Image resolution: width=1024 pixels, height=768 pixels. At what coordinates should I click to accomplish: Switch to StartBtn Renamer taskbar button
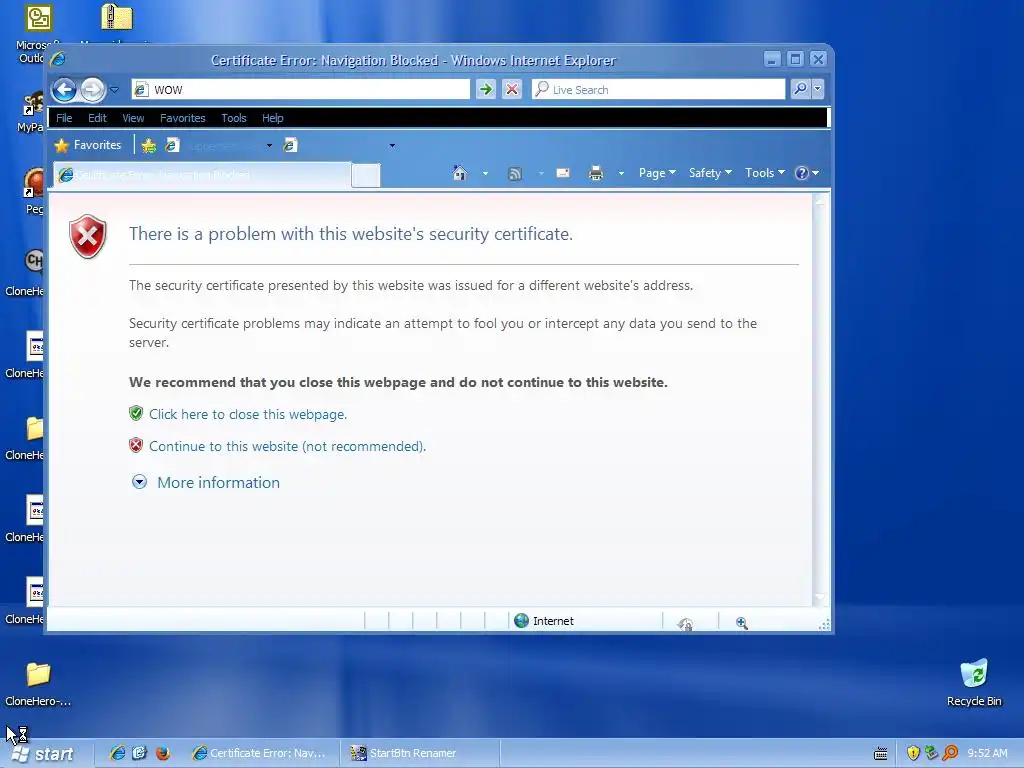coord(418,753)
